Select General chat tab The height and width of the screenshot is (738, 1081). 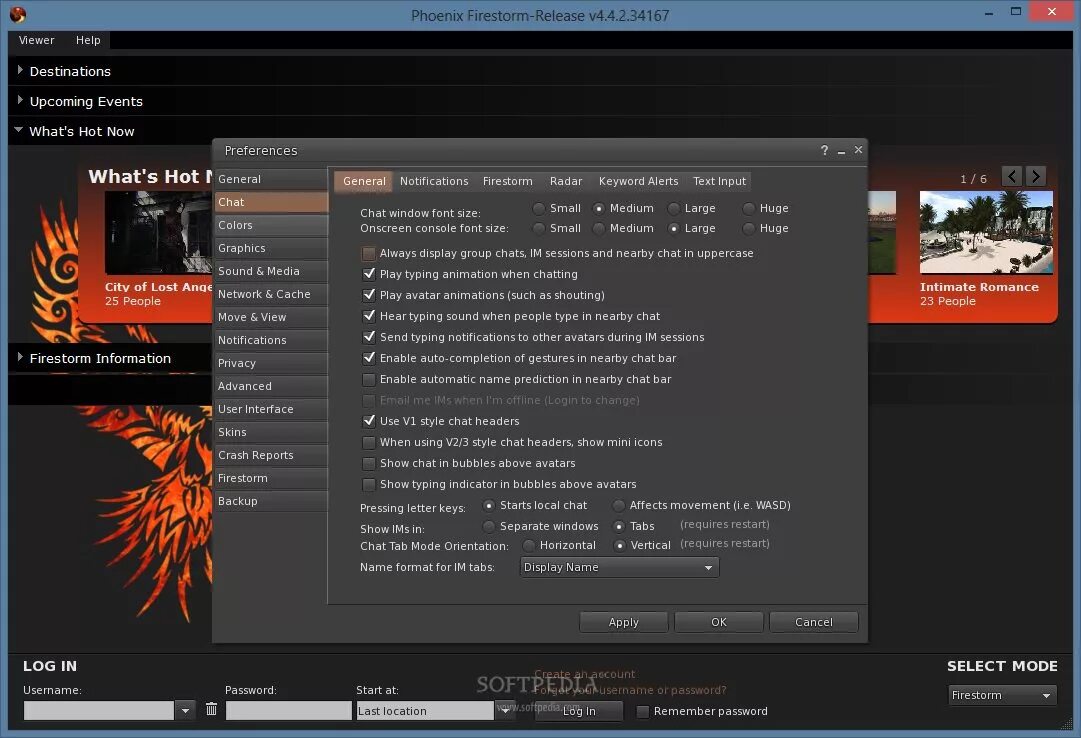(364, 181)
